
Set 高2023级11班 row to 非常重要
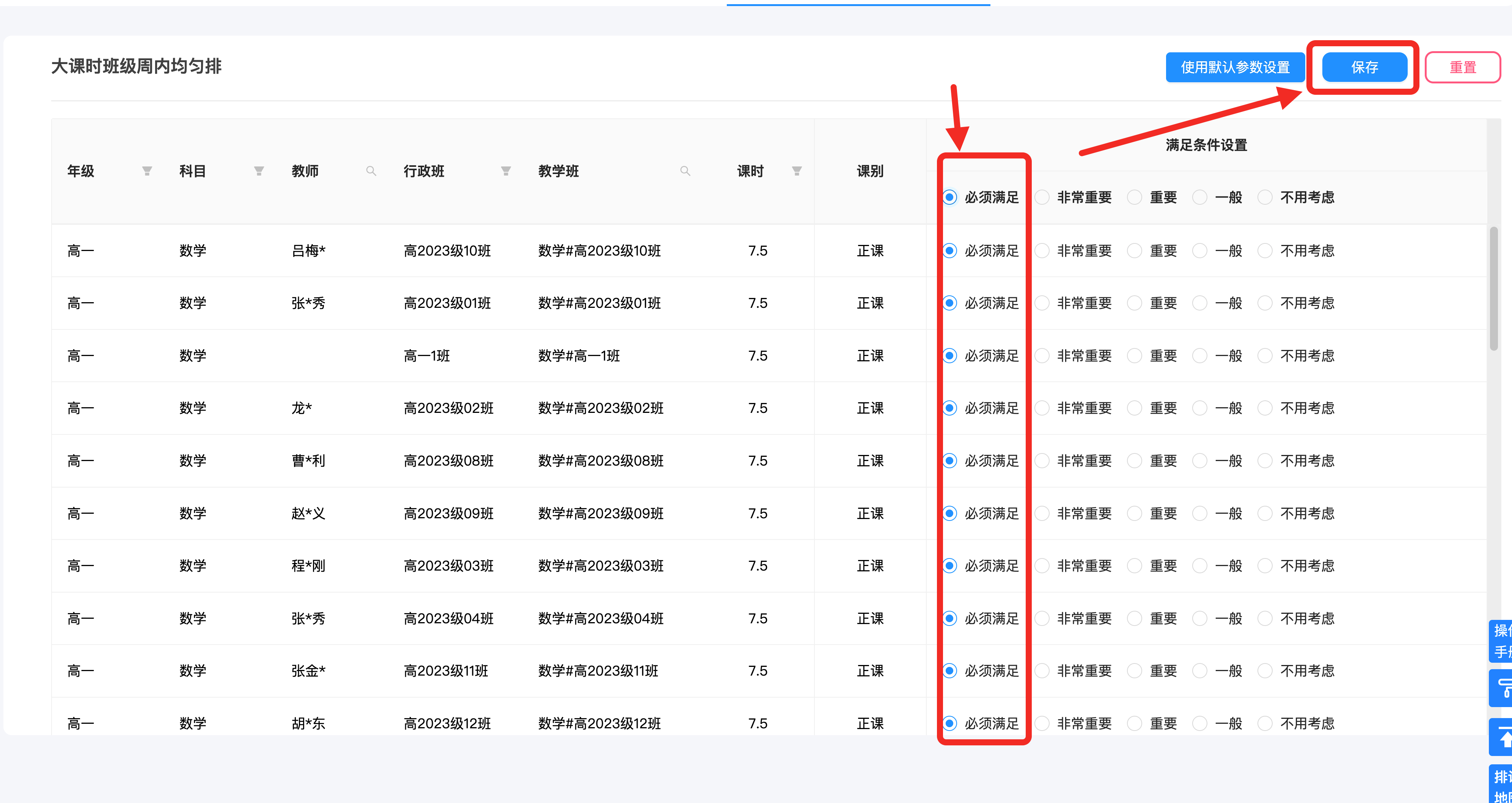[1042, 670]
